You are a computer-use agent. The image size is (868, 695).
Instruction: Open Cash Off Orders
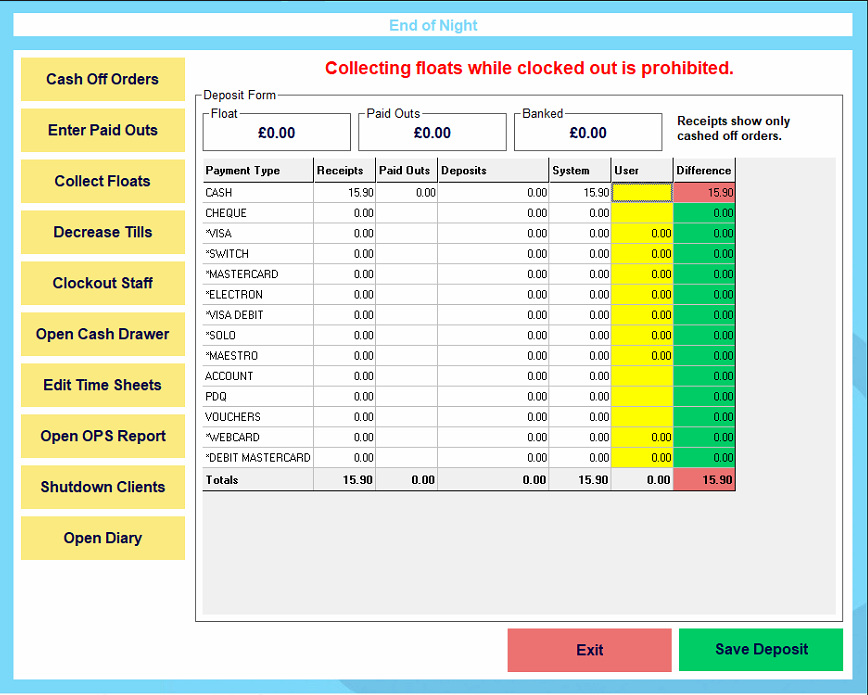pyautogui.click(x=102, y=79)
